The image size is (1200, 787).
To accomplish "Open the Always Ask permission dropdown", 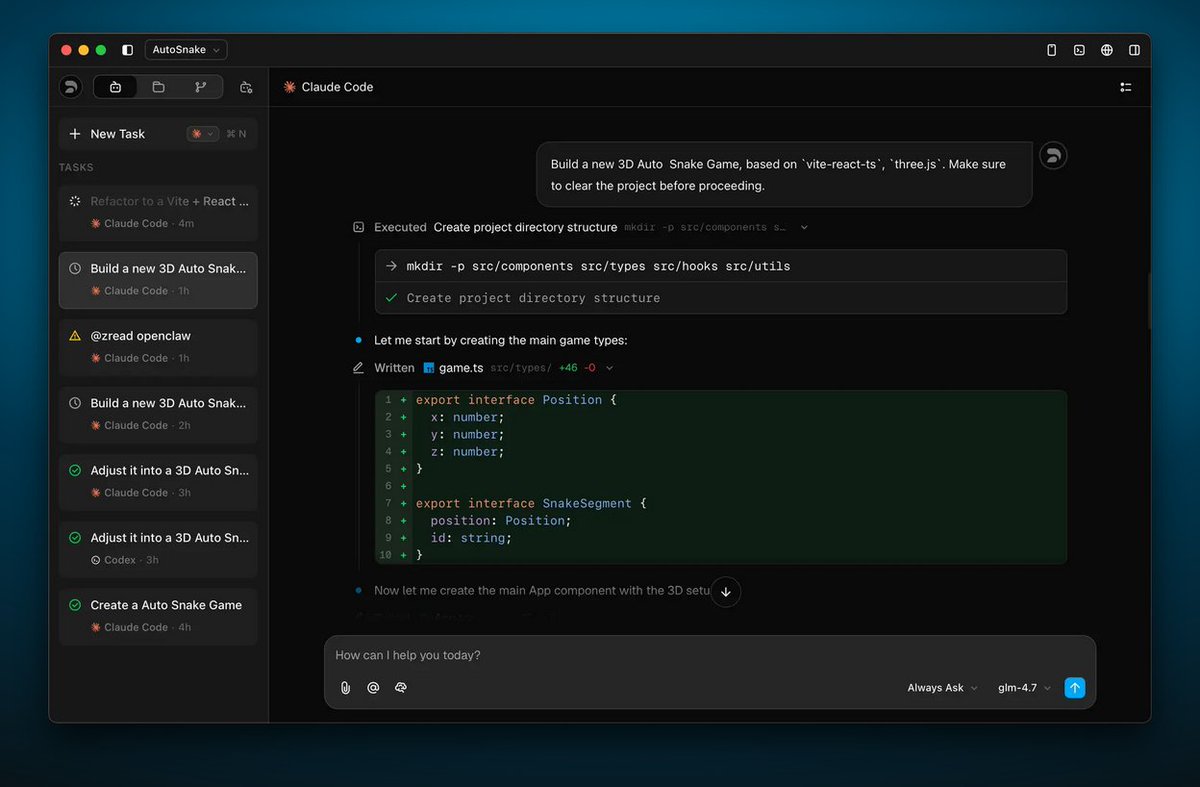I will coord(943,688).
